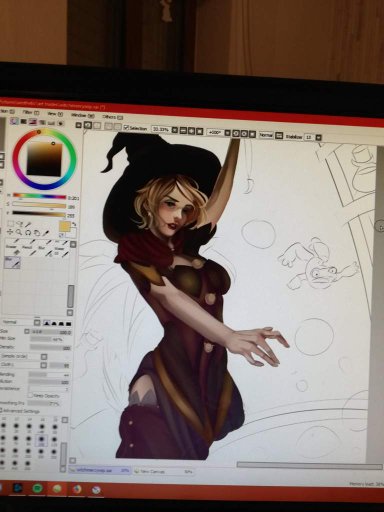Viewport: 384px width, 512px height.
Task: Click the swap foreground/background colors arrow
Action: click(x=74, y=224)
